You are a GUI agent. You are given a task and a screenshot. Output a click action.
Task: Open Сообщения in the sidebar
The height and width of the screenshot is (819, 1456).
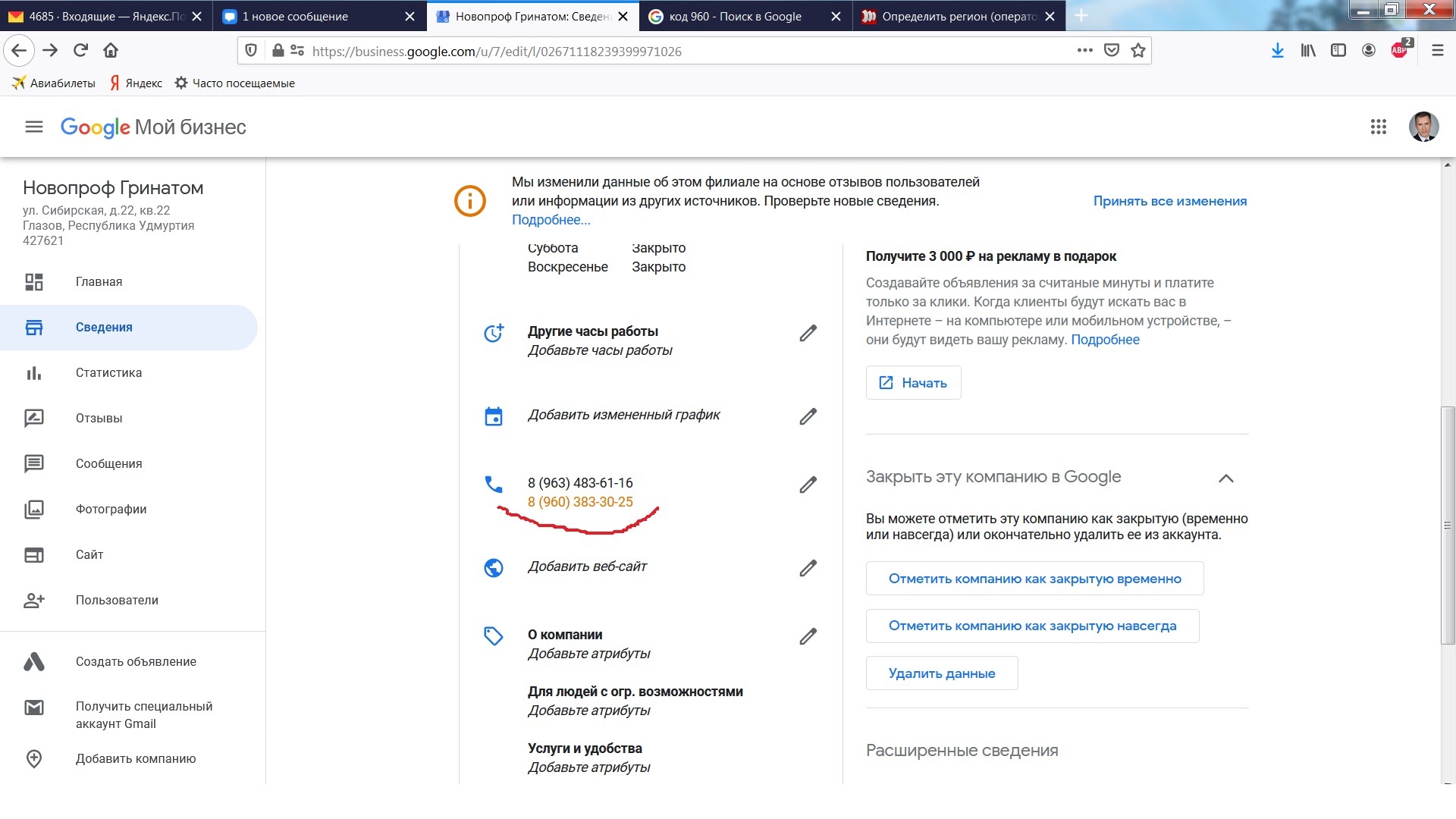click(x=129, y=464)
